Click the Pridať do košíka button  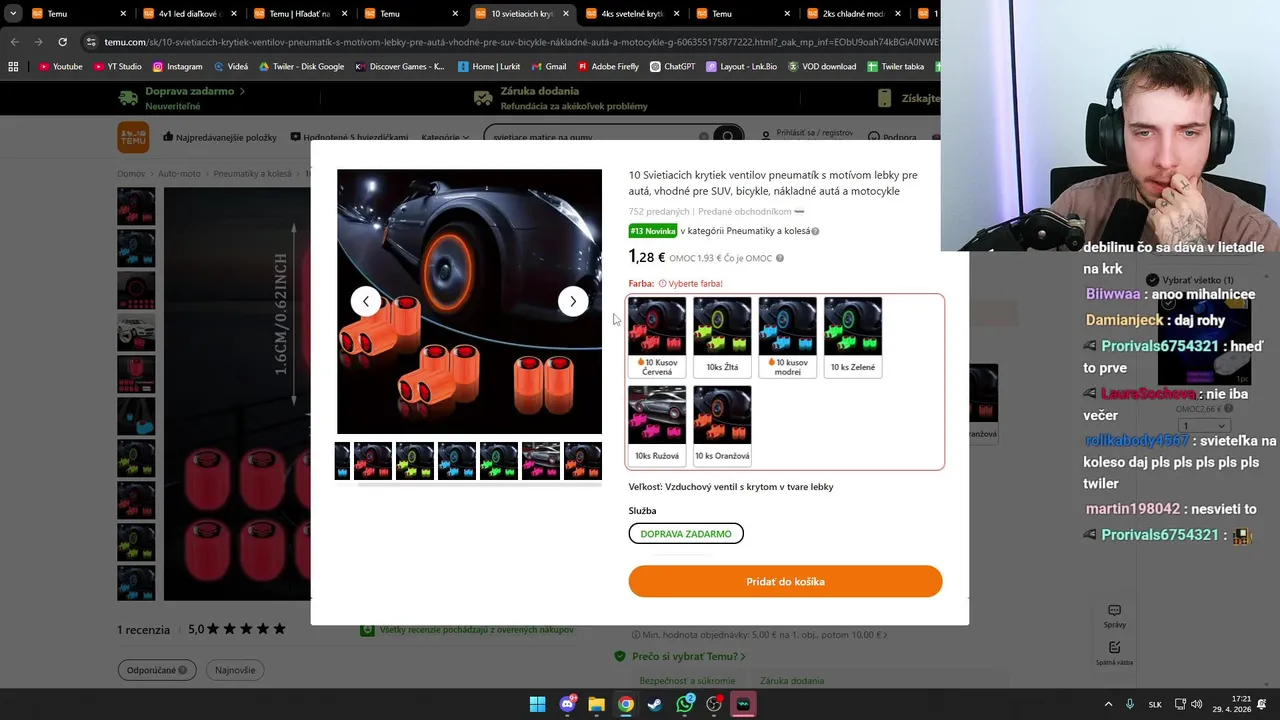[x=785, y=581]
